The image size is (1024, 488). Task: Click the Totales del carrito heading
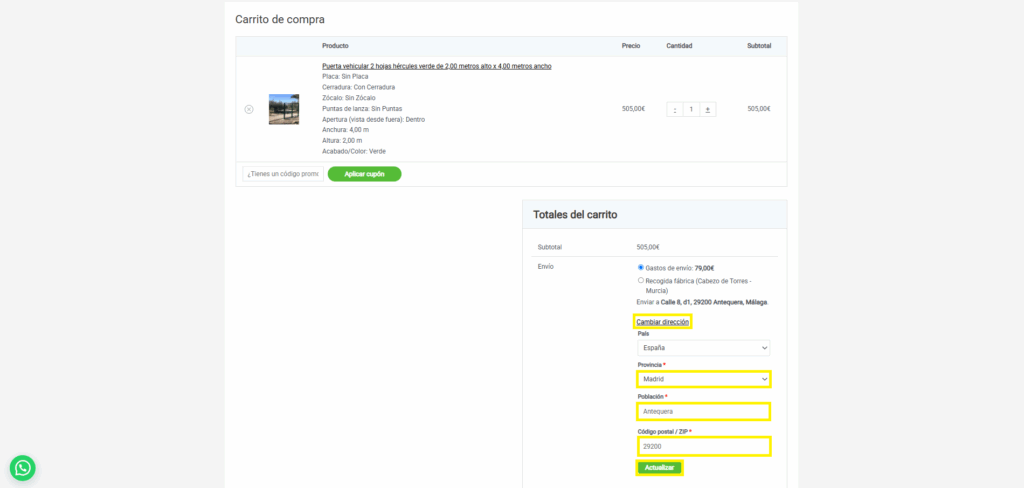coord(575,214)
